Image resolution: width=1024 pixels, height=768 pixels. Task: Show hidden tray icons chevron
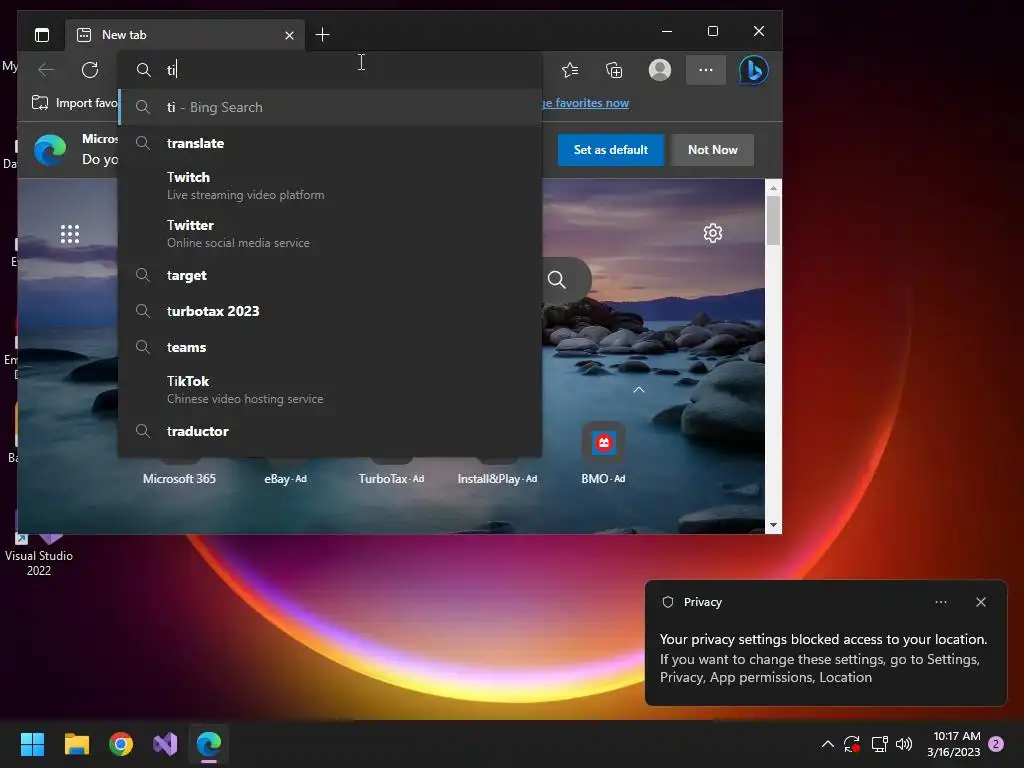point(827,744)
